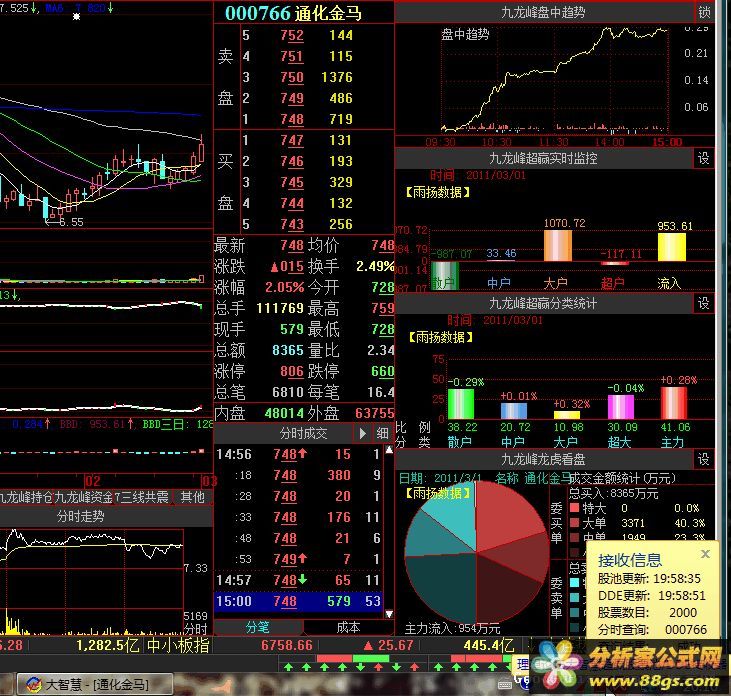This screenshot has width=731, height=696.
Task: Click the yellow 流入 bar 953.61
Action: tap(672, 247)
